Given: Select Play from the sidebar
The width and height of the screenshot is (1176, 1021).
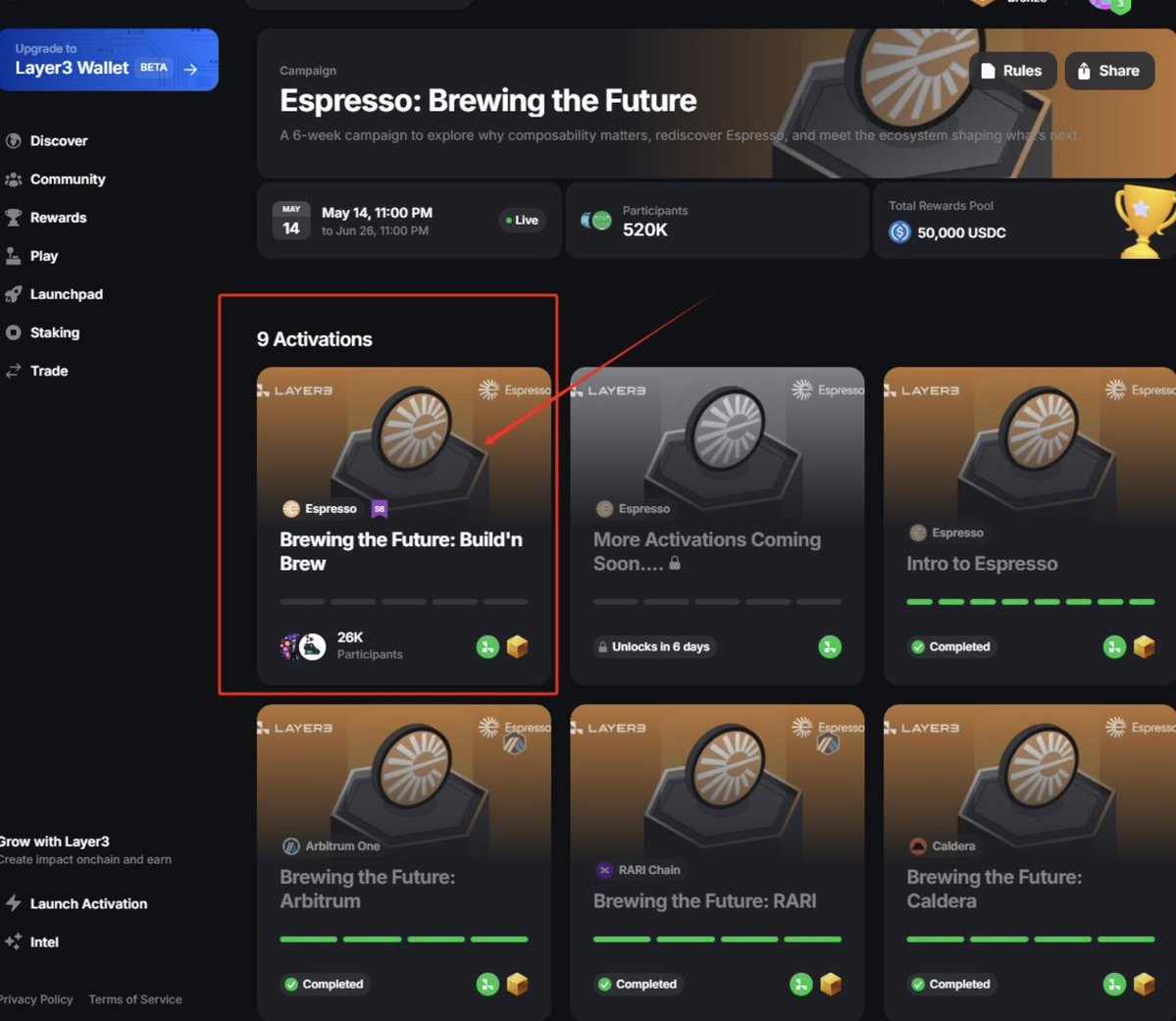Looking at the screenshot, I should (43, 256).
